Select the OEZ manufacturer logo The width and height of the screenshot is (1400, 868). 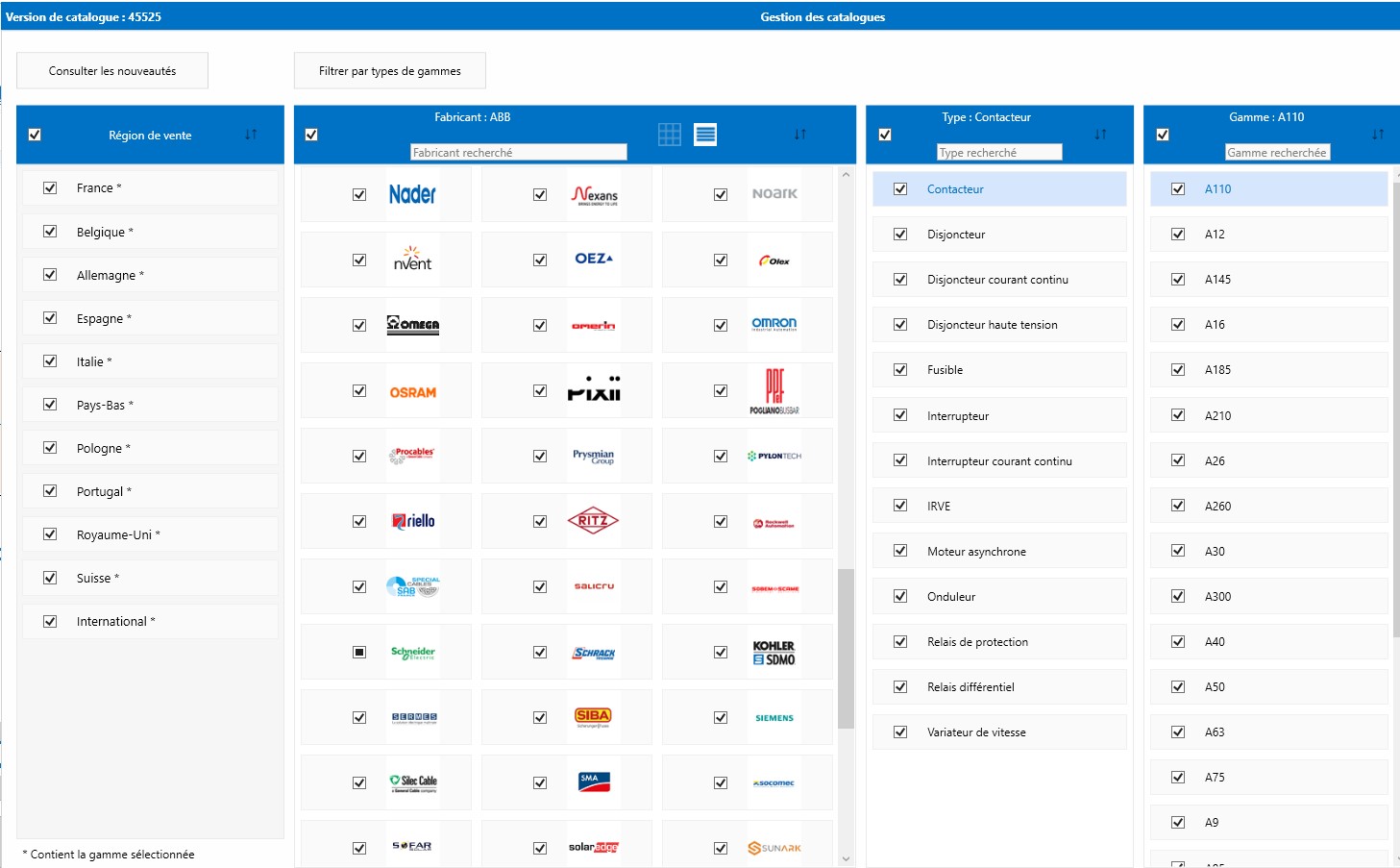[x=594, y=260]
